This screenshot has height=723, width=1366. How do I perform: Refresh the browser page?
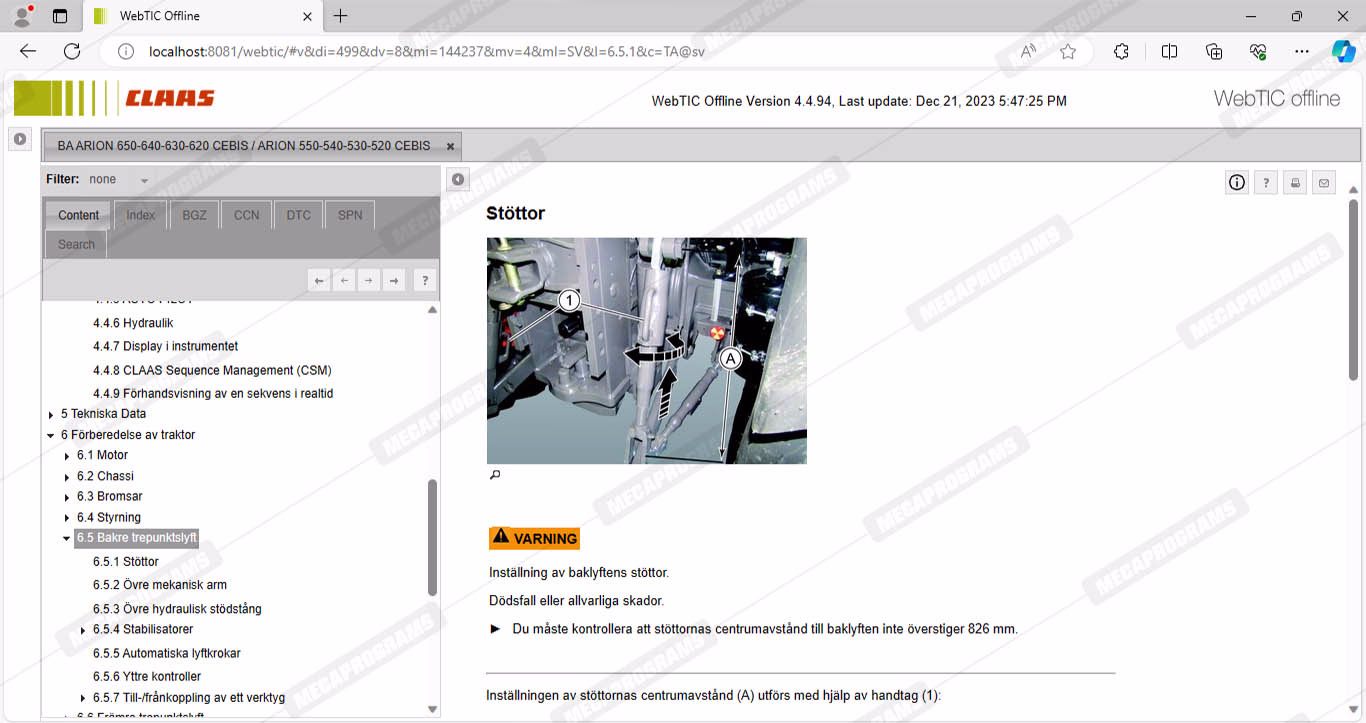72,51
